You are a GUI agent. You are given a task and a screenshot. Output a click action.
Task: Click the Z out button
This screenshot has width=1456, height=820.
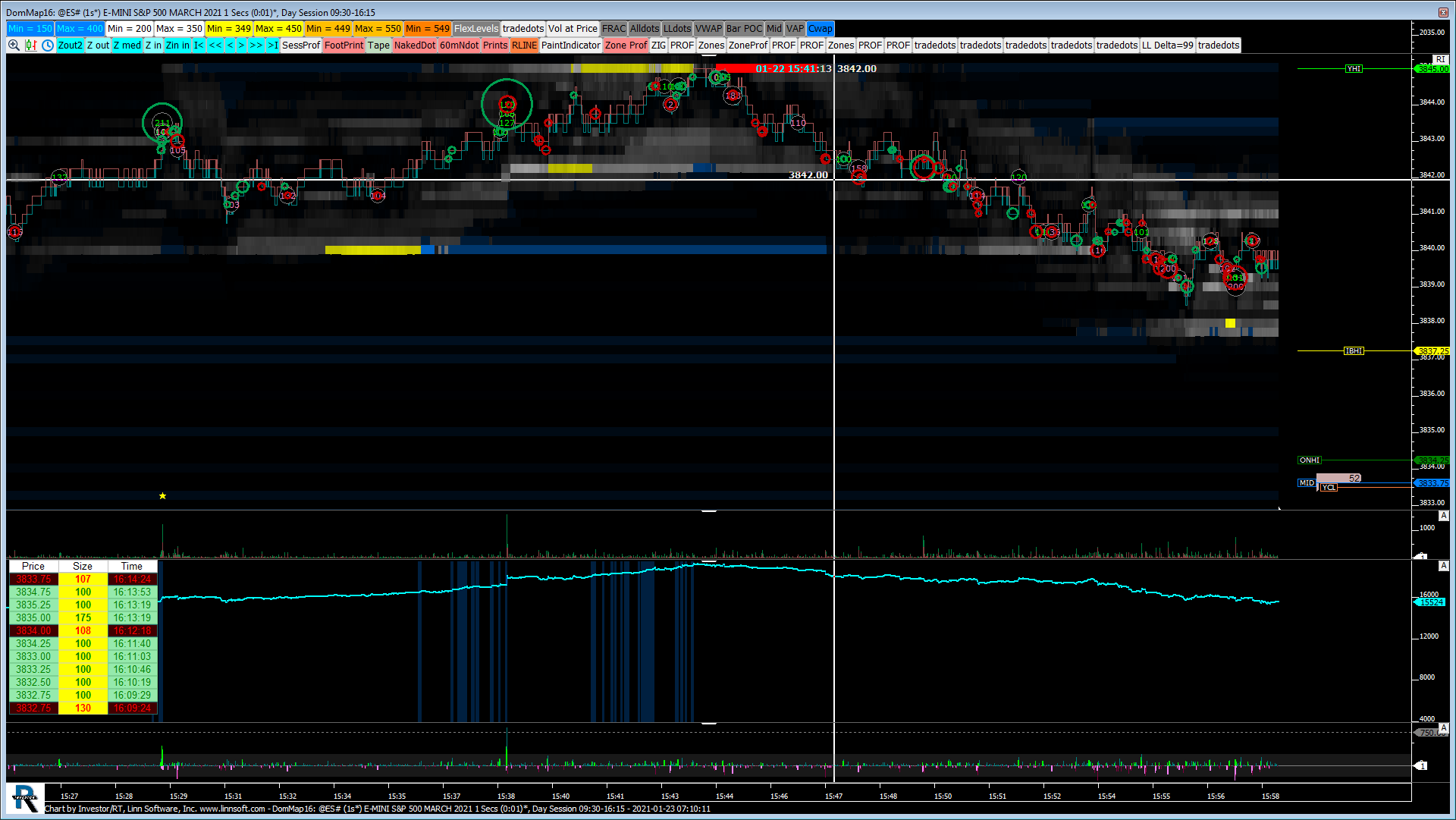click(99, 46)
